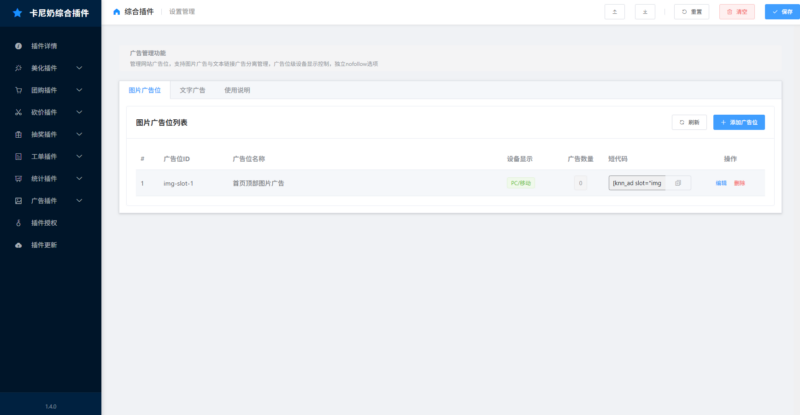Expand the 统计插件 menu group

[79, 178]
